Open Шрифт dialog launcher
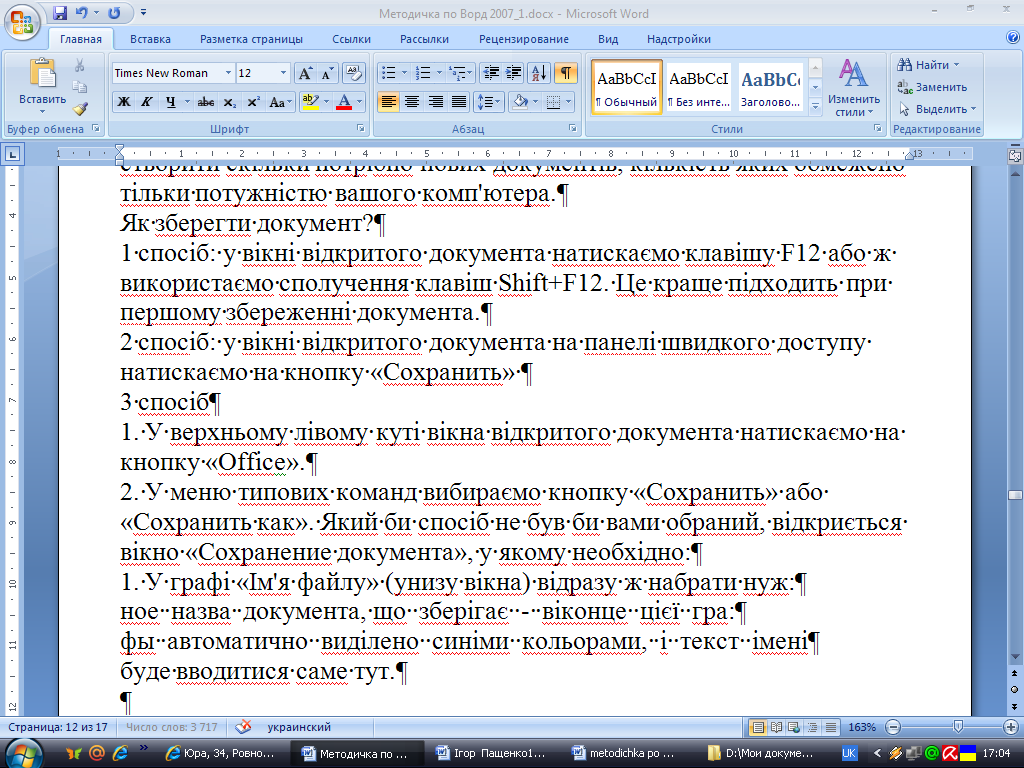The width and height of the screenshot is (1024, 768). tap(360, 129)
